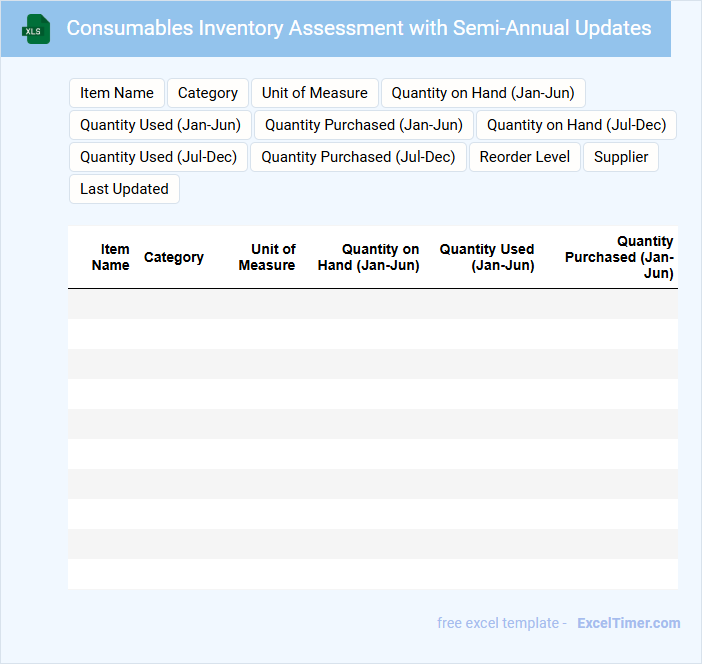
Task: Select the Quantity Used (Jul-Dec) tag
Action: pos(158,157)
